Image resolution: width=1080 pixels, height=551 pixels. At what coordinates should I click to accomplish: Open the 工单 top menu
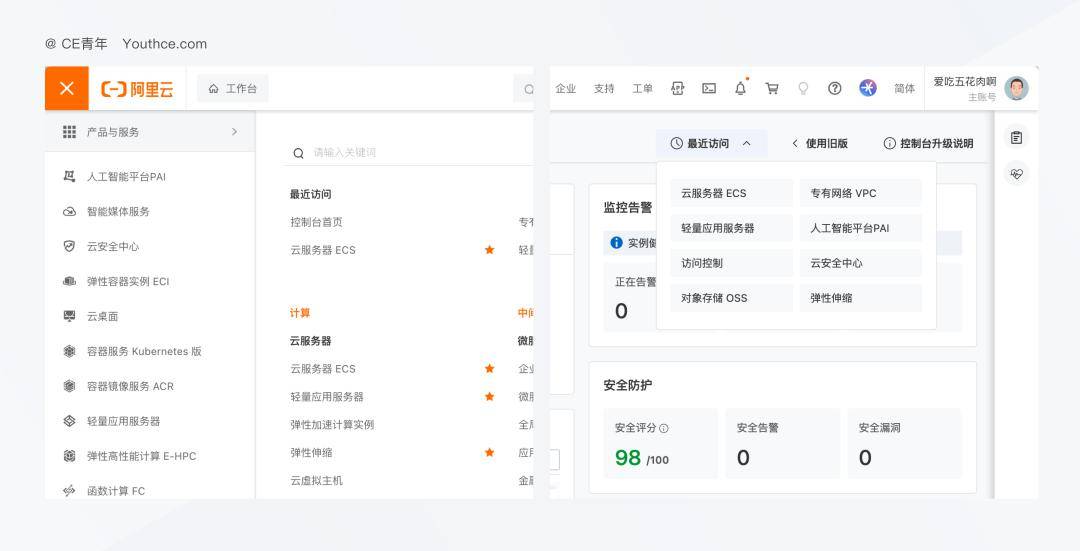tap(643, 88)
